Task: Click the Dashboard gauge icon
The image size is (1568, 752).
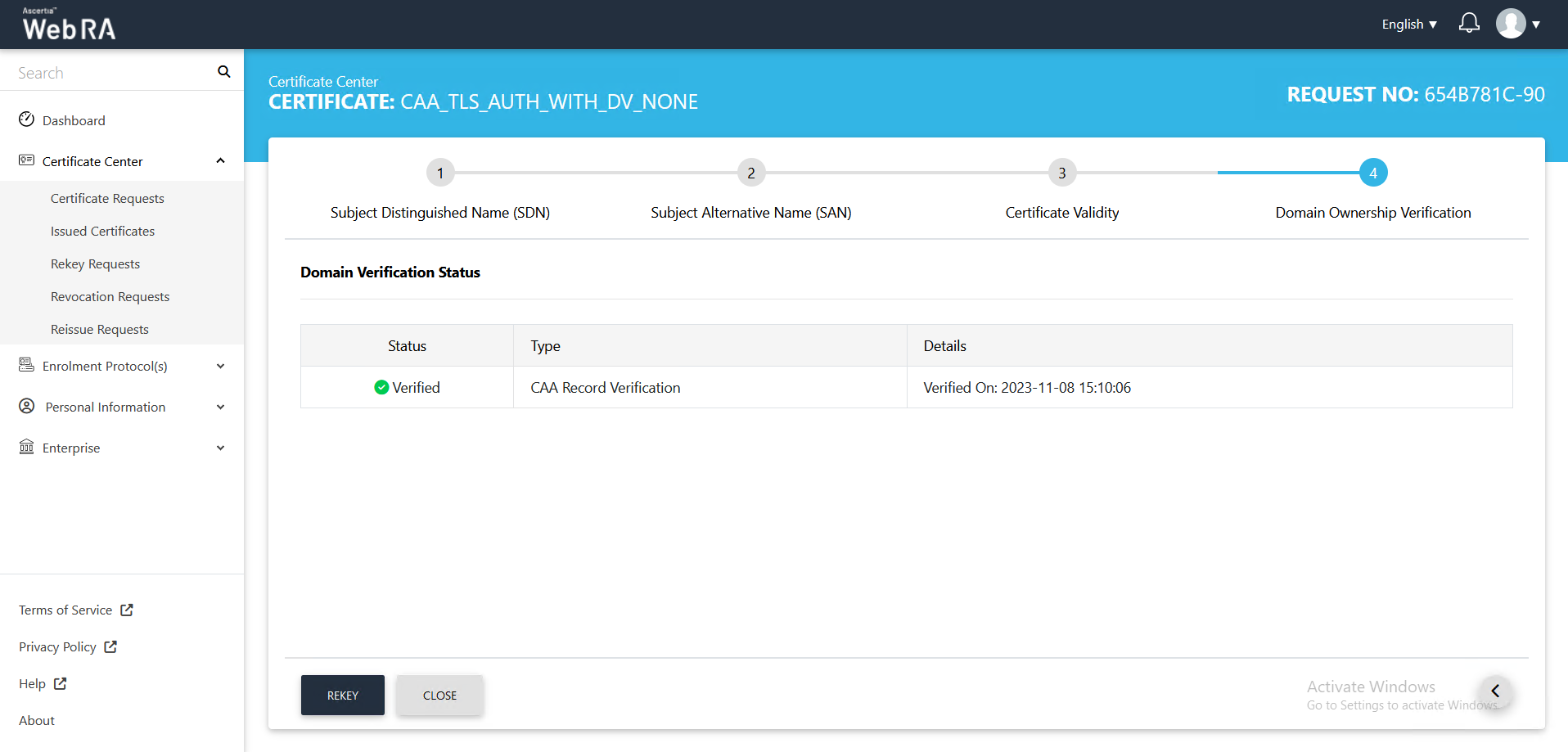Action: [27, 119]
